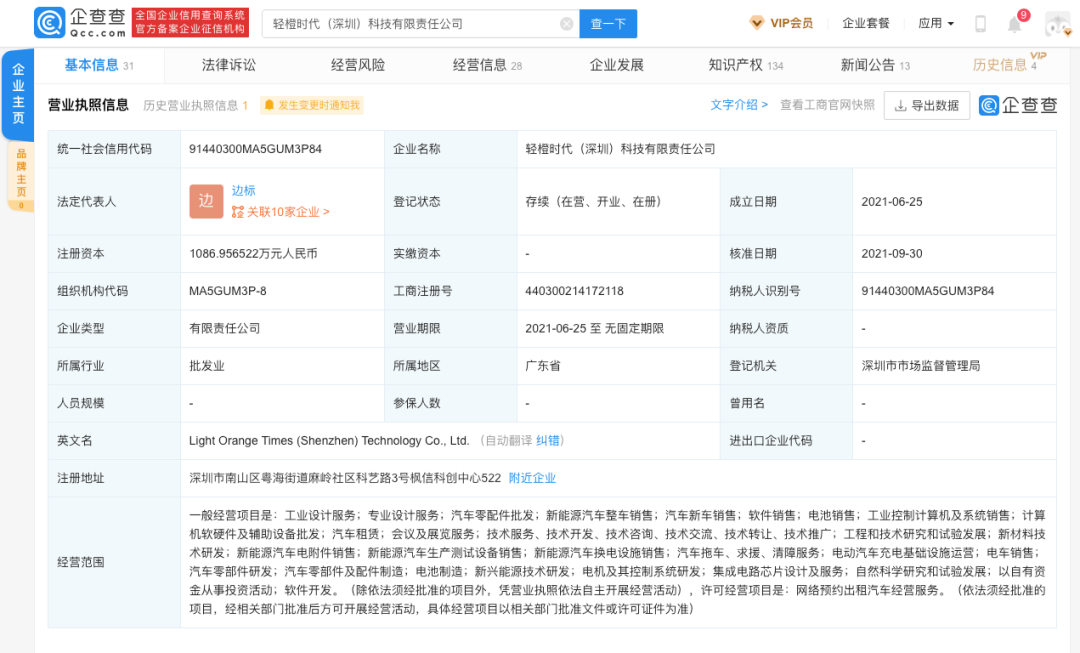This screenshot has height=653, width=1080.
Task: Open the user avatar menu
Action: [x=1057, y=24]
